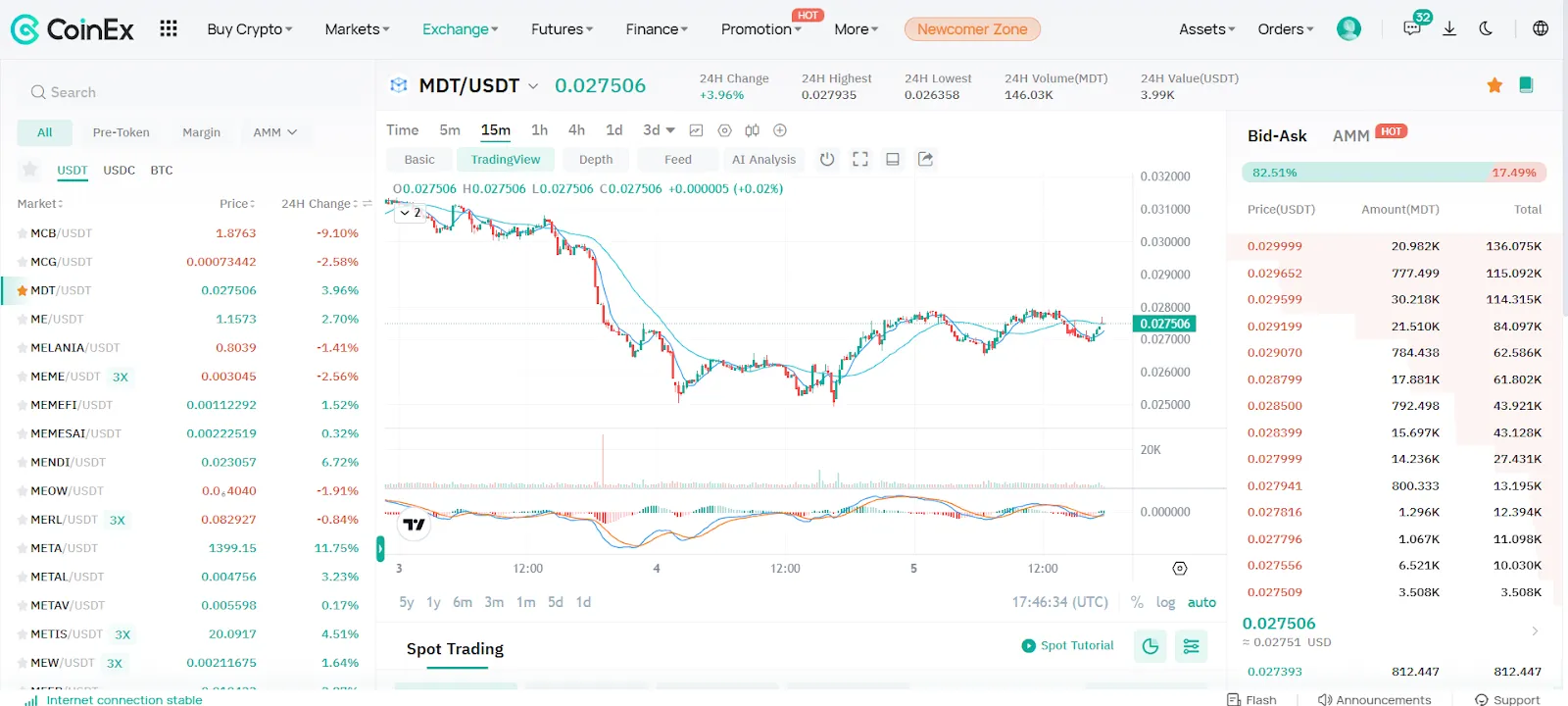This screenshot has height=706, width=1568.
Task: Click the bid-ask ratio bar
Action: (x=1395, y=173)
